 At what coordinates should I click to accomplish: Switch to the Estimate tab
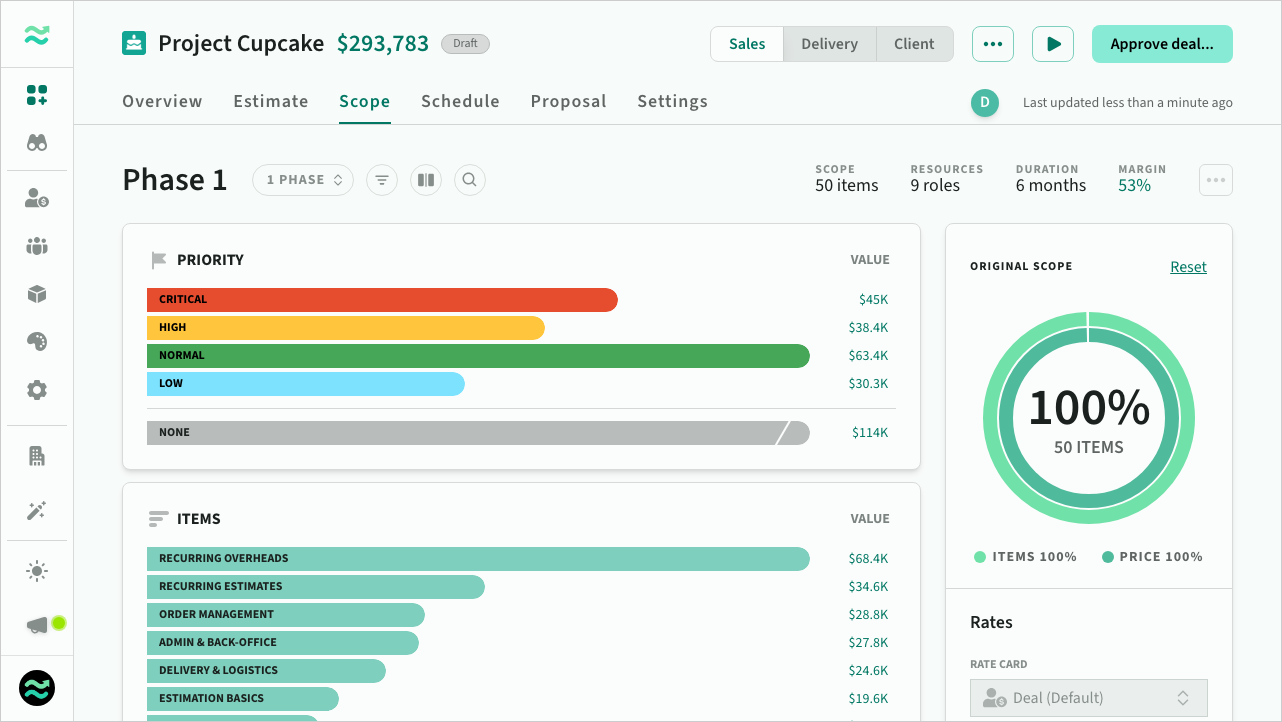click(x=270, y=101)
